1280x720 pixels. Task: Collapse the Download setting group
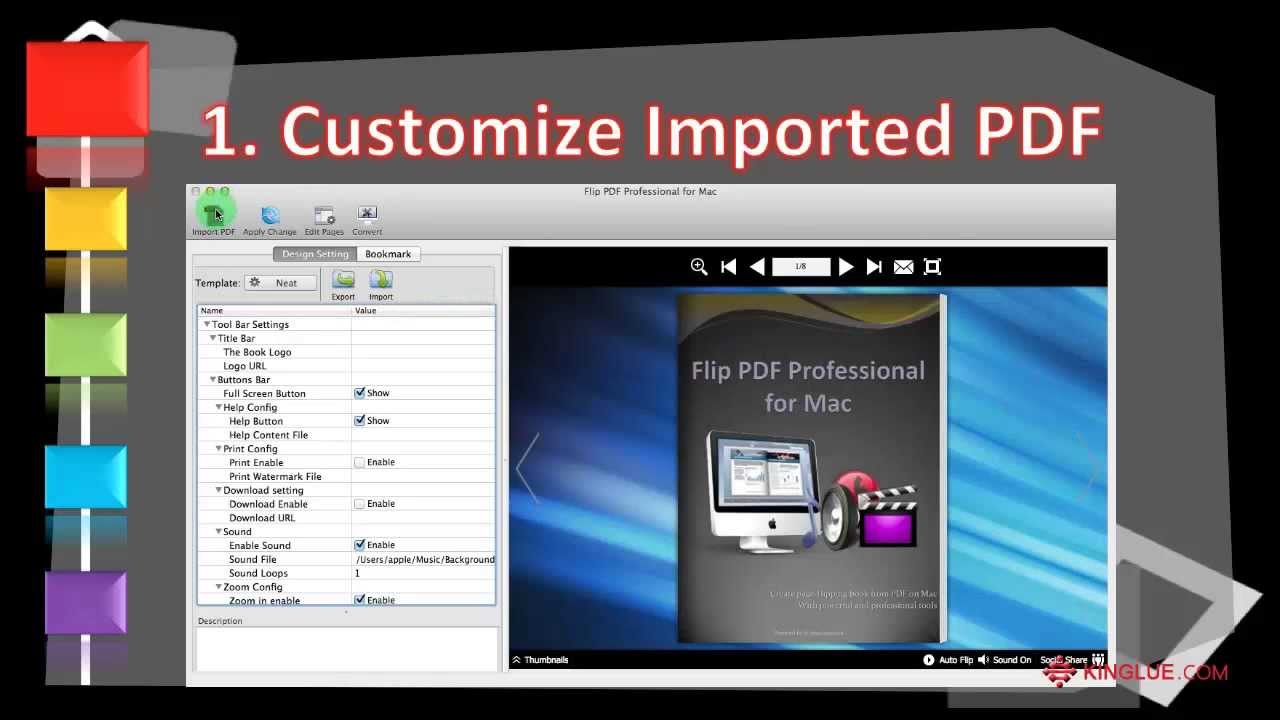pos(219,490)
